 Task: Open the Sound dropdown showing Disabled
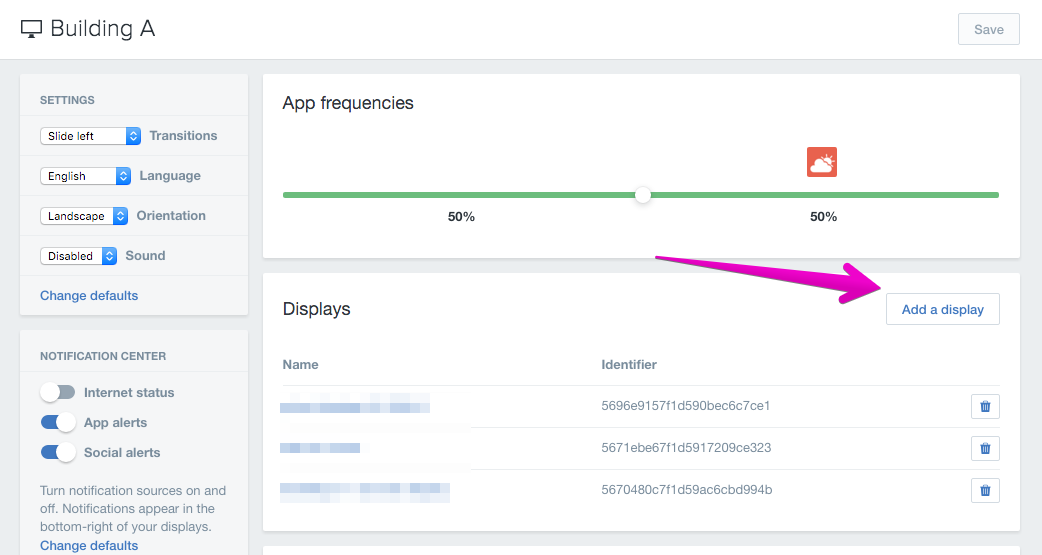[78, 256]
